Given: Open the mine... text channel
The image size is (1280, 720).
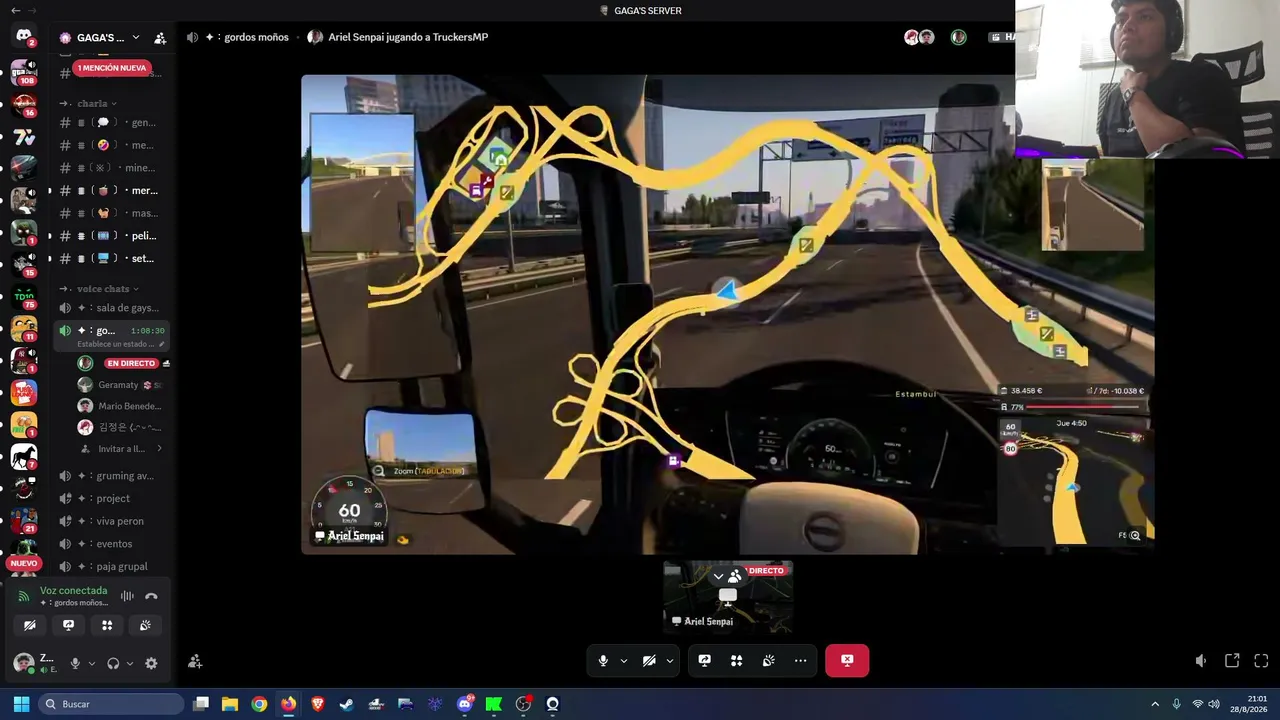Looking at the screenshot, I should (111, 168).
